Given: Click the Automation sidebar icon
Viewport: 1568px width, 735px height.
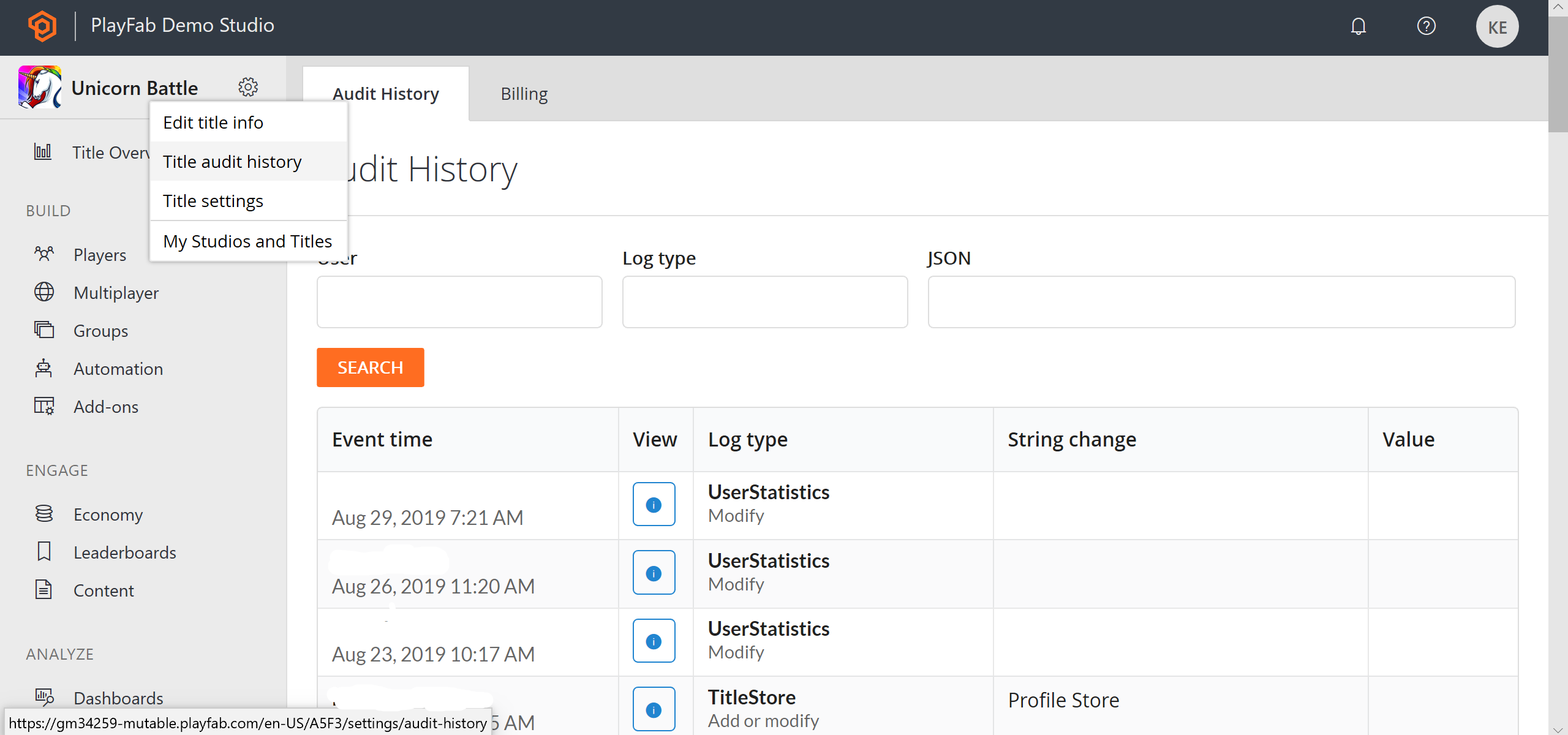Looking at the screenshot, I should pos(44,369).
